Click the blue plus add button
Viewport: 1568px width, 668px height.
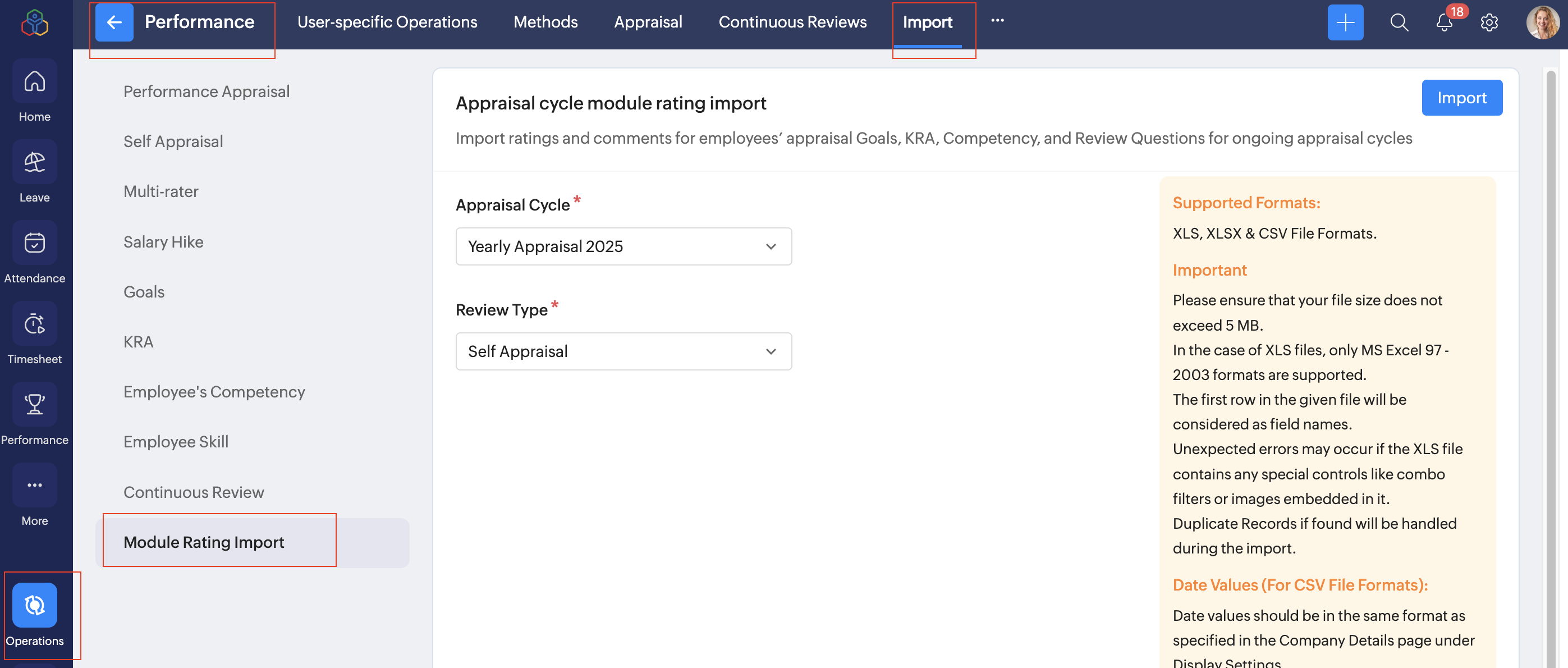pos(1345,22)
